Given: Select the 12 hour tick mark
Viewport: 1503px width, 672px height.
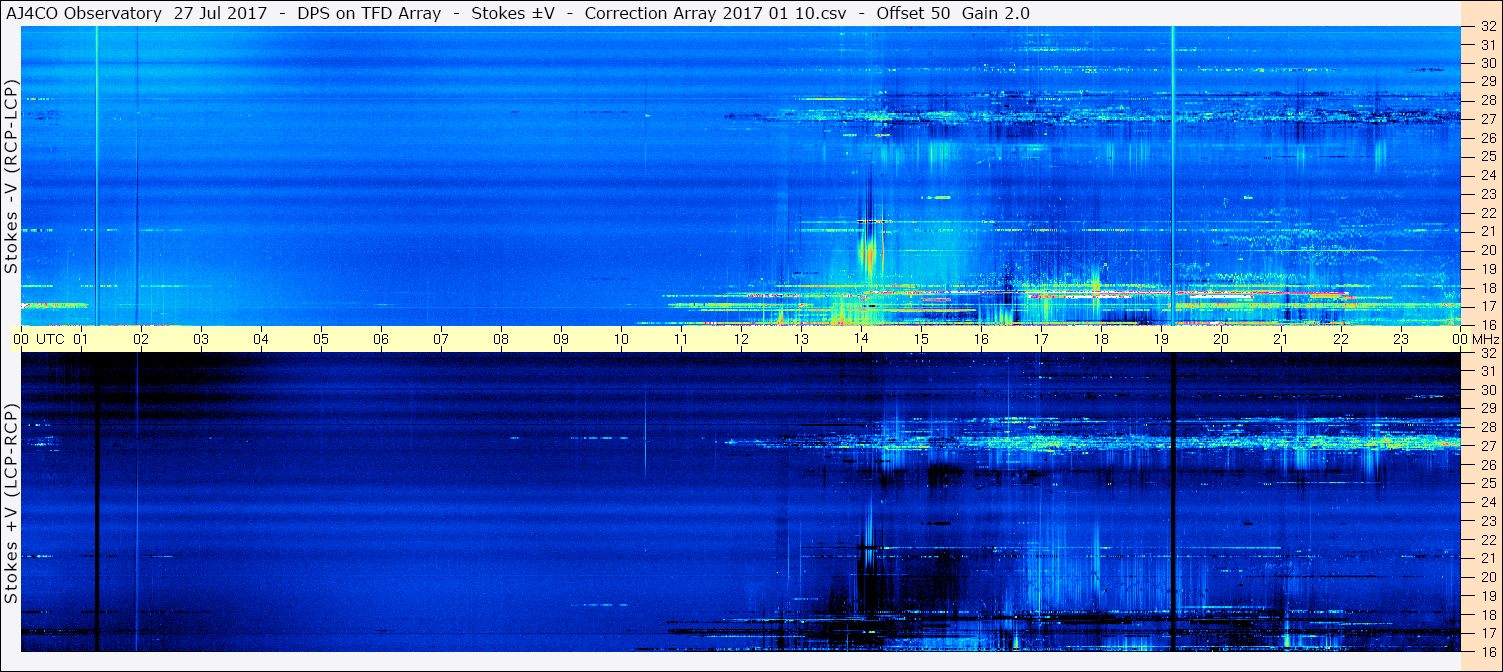Looking at the screenshot, I should click(741, 339).
